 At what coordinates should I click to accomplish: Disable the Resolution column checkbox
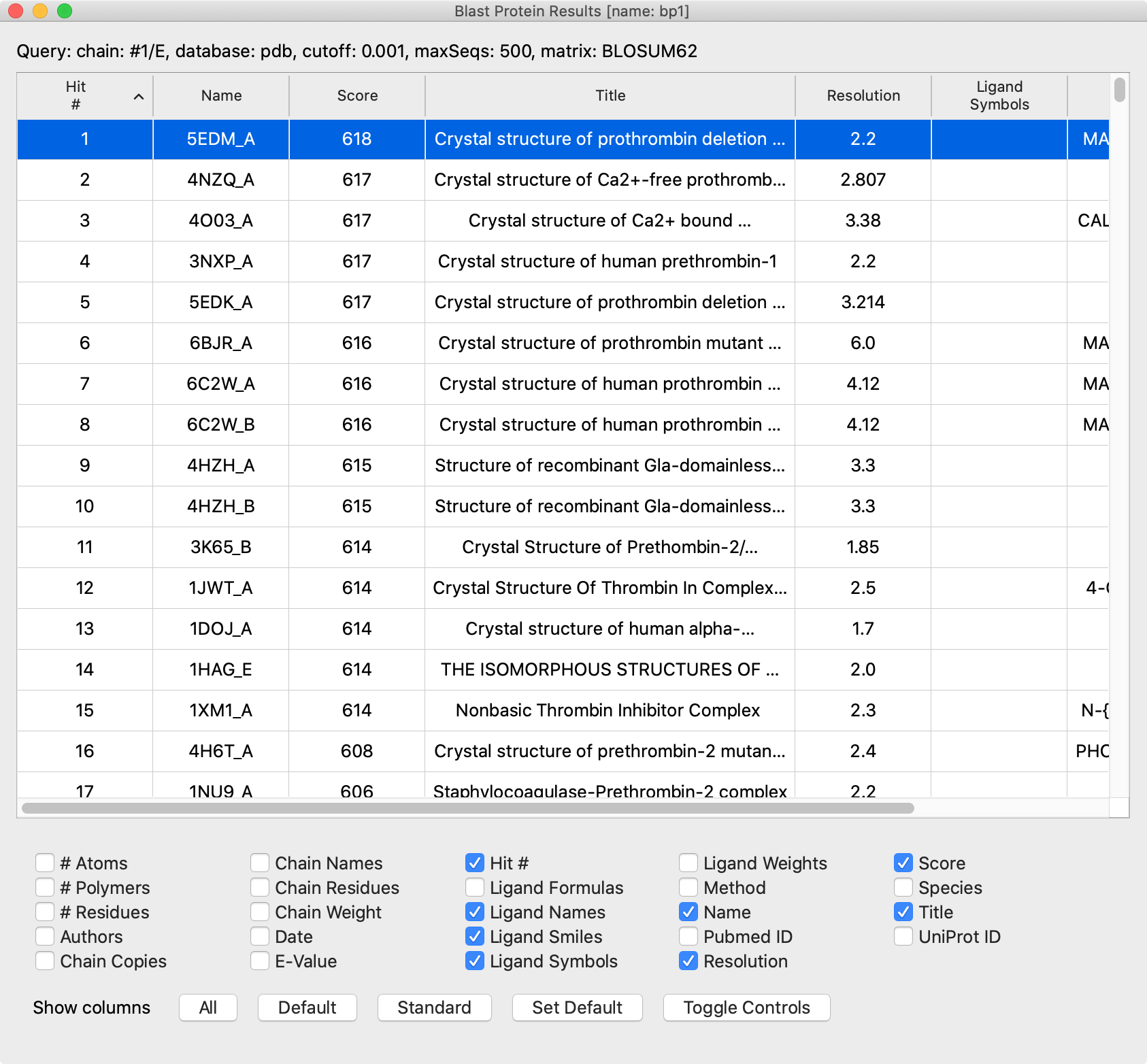tap(688, 961)
